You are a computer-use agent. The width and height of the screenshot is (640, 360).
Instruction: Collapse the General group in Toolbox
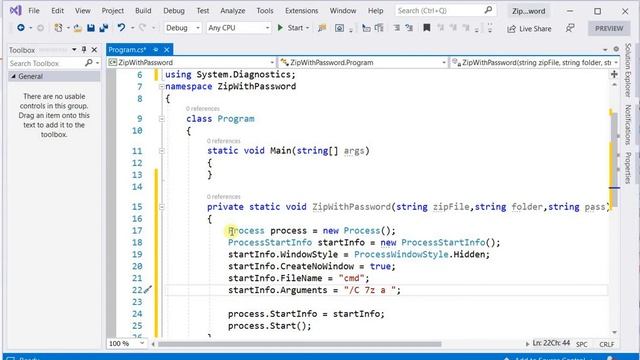coord(13,76)
